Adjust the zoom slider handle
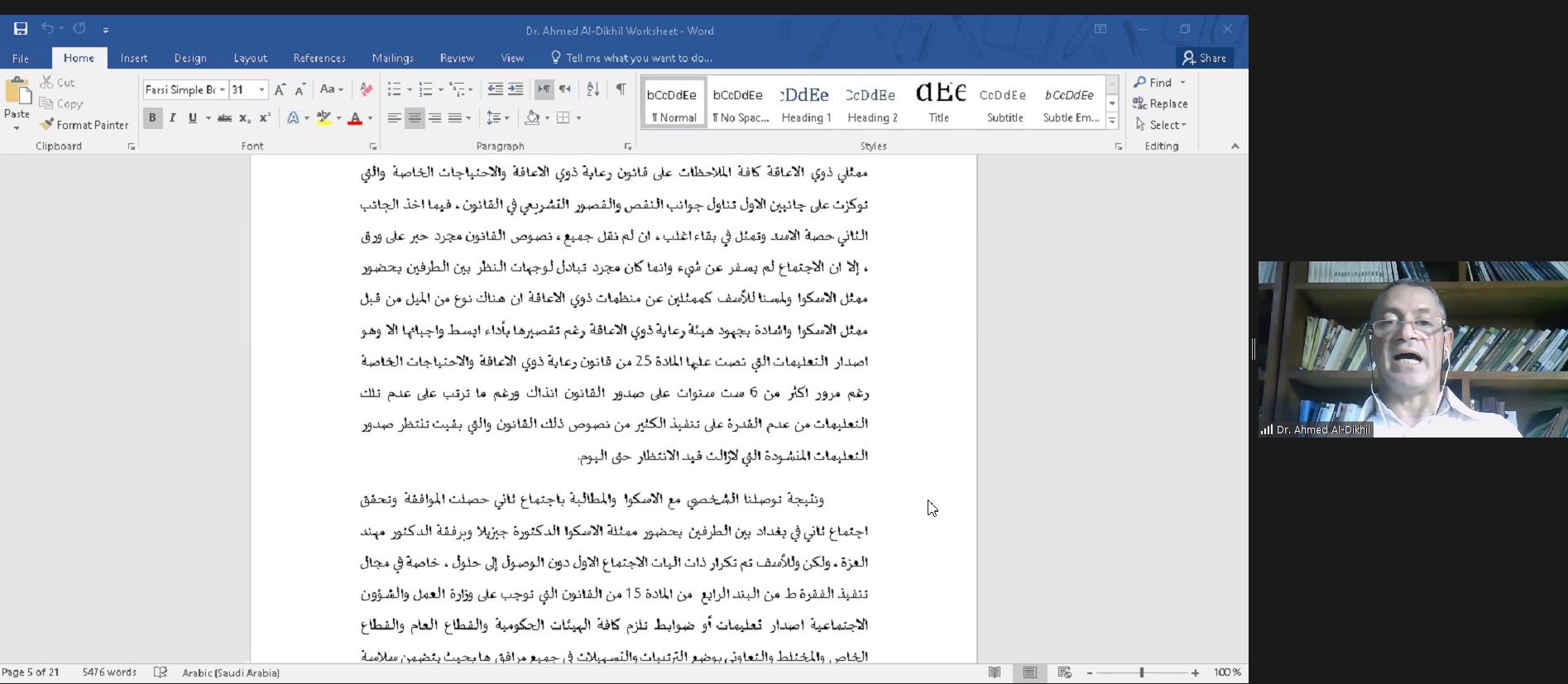 (x=1142, y=672)
